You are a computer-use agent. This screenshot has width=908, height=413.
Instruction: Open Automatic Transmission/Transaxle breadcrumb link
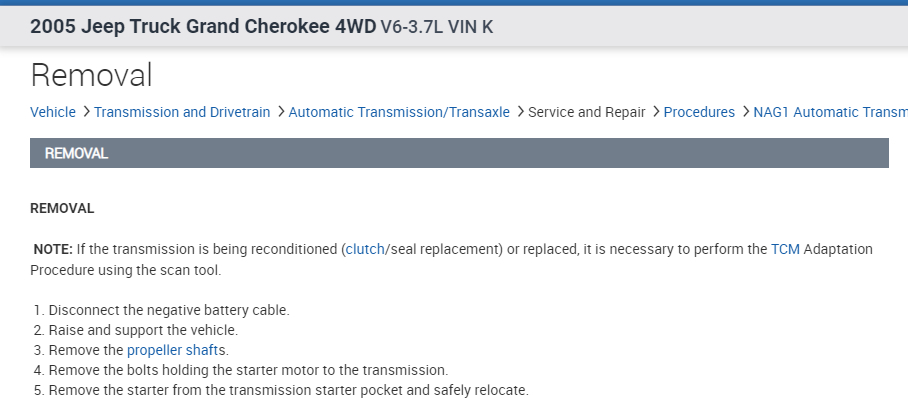tap(399, 112)
